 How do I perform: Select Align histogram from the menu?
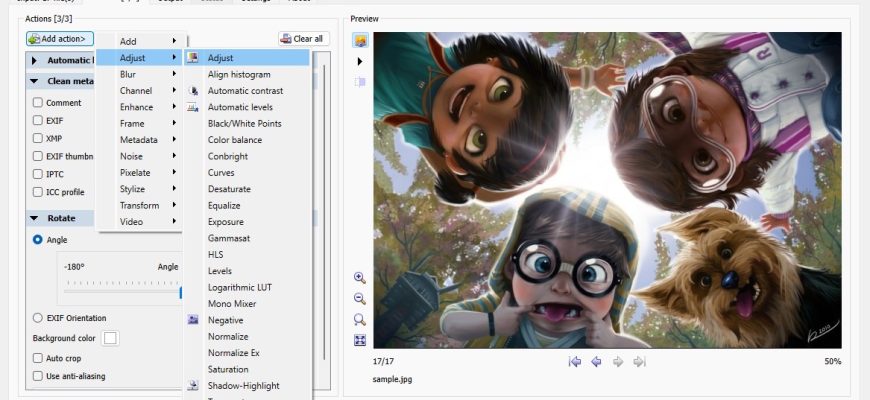pyautogui.click(x=247, y=74)
